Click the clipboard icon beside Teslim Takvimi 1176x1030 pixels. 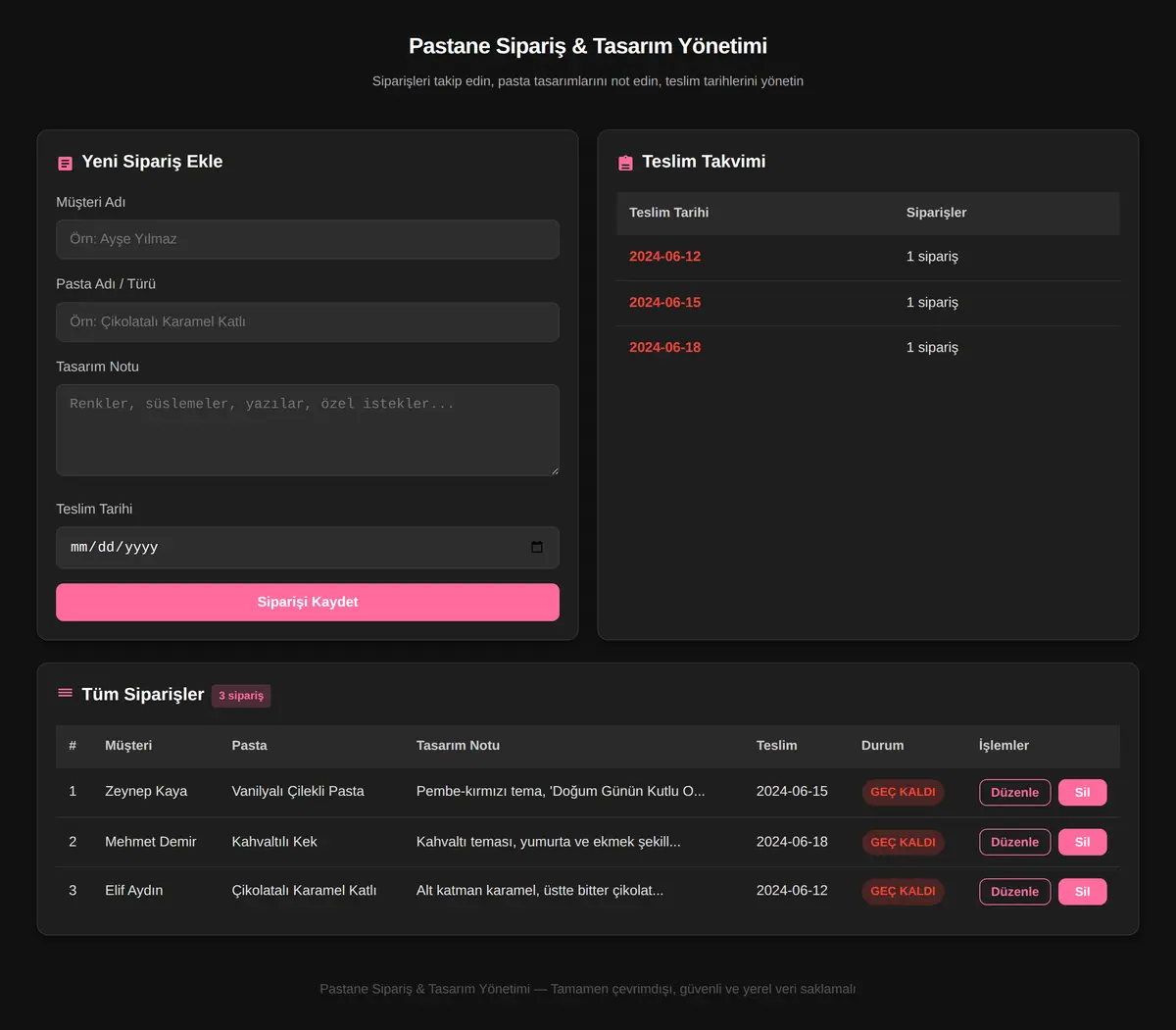pyautogui.click(x=625, y=164)
